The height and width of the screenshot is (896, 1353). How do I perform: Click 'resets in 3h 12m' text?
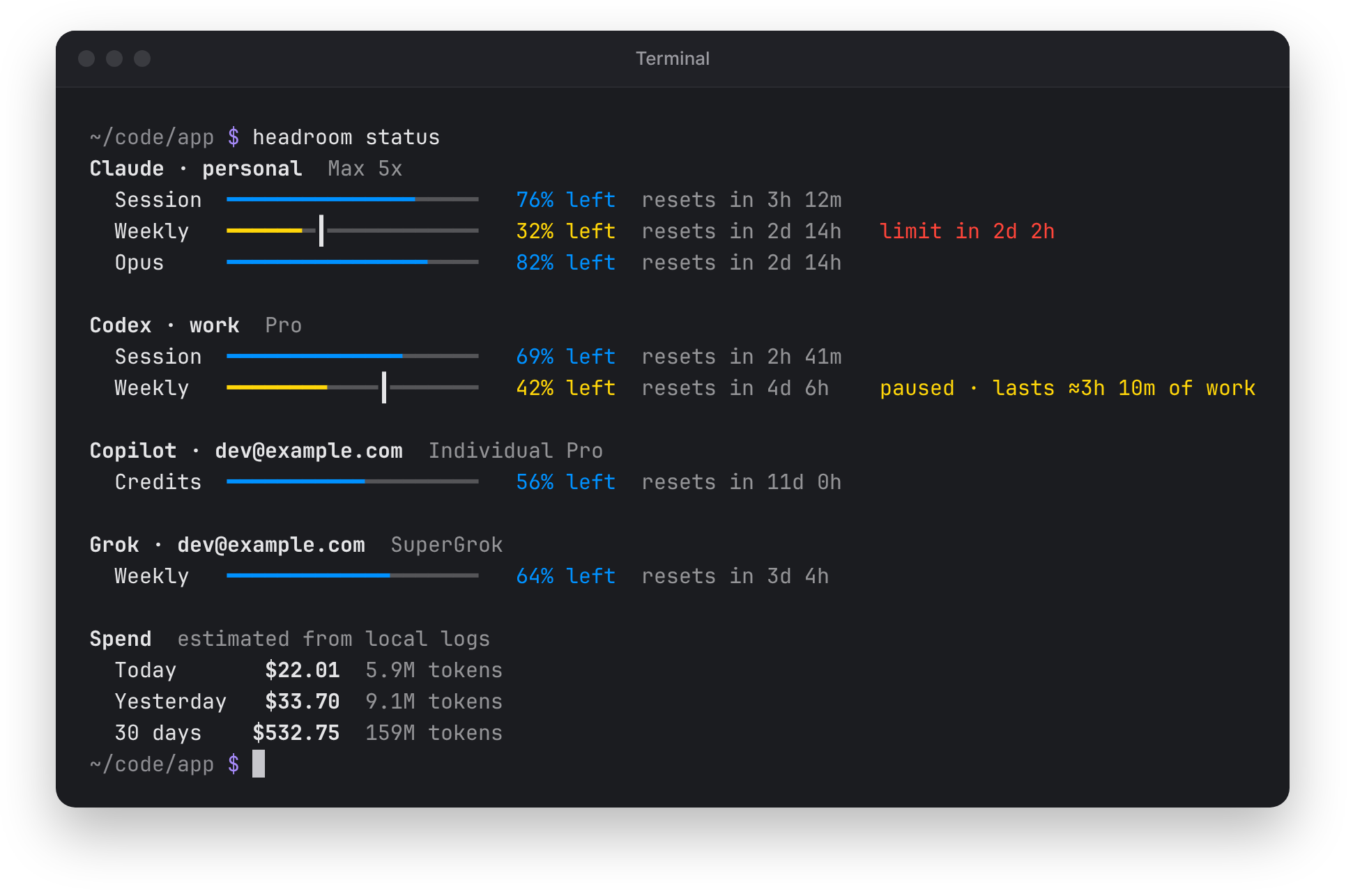click(x=742, y=200)
